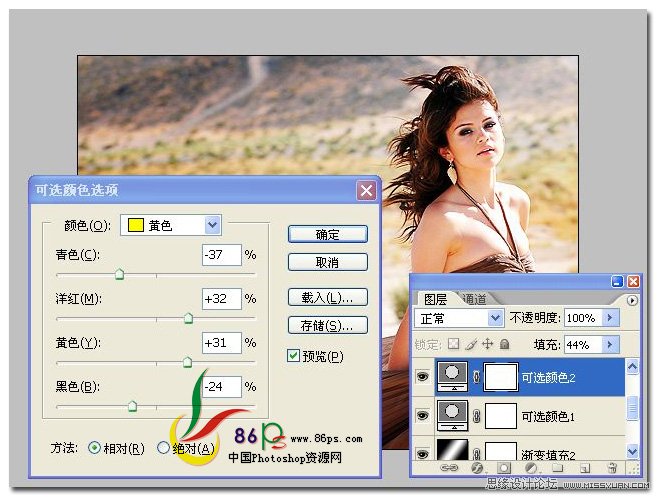This screenshot has width=660, height=500.
Task: Click the new adjustment layer icon
Action: pyautogui.click(x=531, y=468)
